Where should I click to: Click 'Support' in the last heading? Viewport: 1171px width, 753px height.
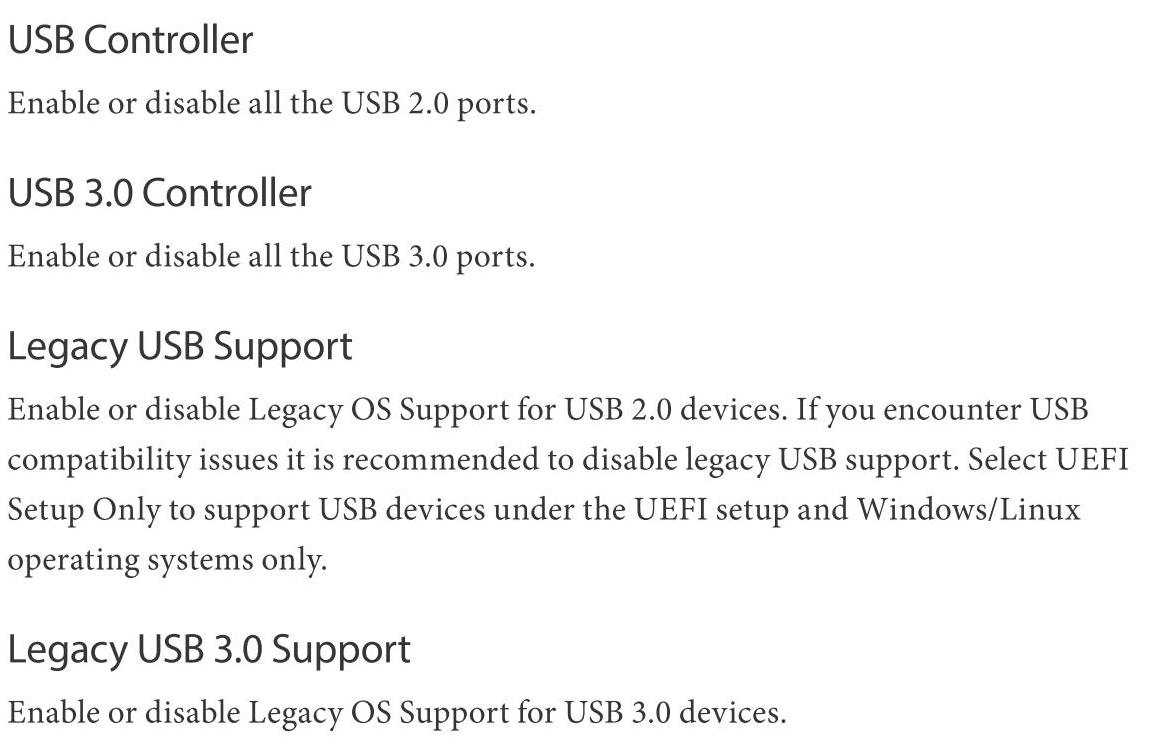[x=341, y=651]
